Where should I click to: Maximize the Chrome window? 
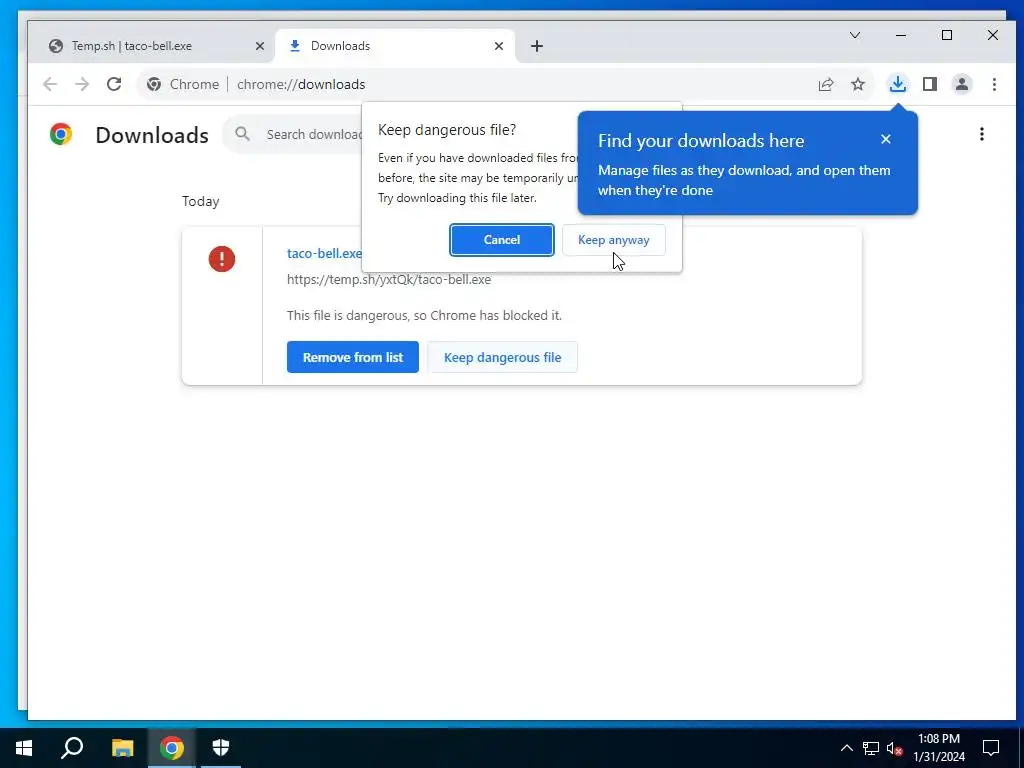point(947,35)
